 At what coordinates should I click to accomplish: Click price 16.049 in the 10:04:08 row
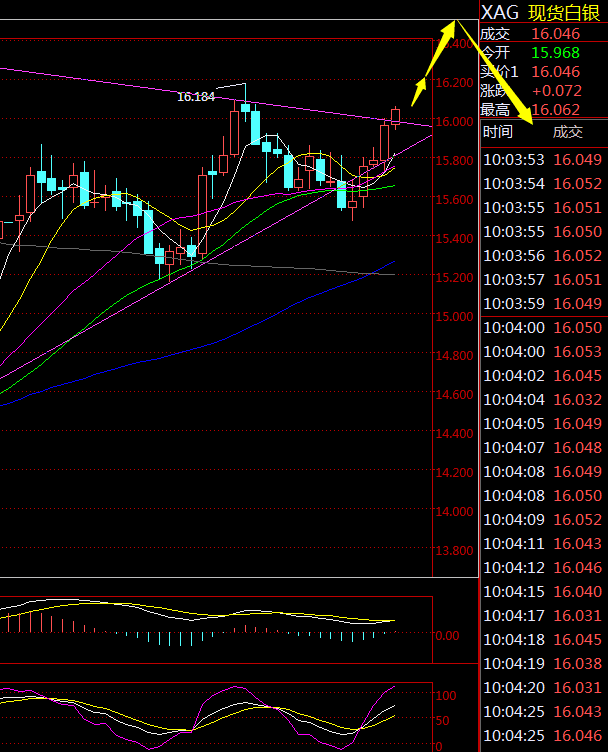577,471
